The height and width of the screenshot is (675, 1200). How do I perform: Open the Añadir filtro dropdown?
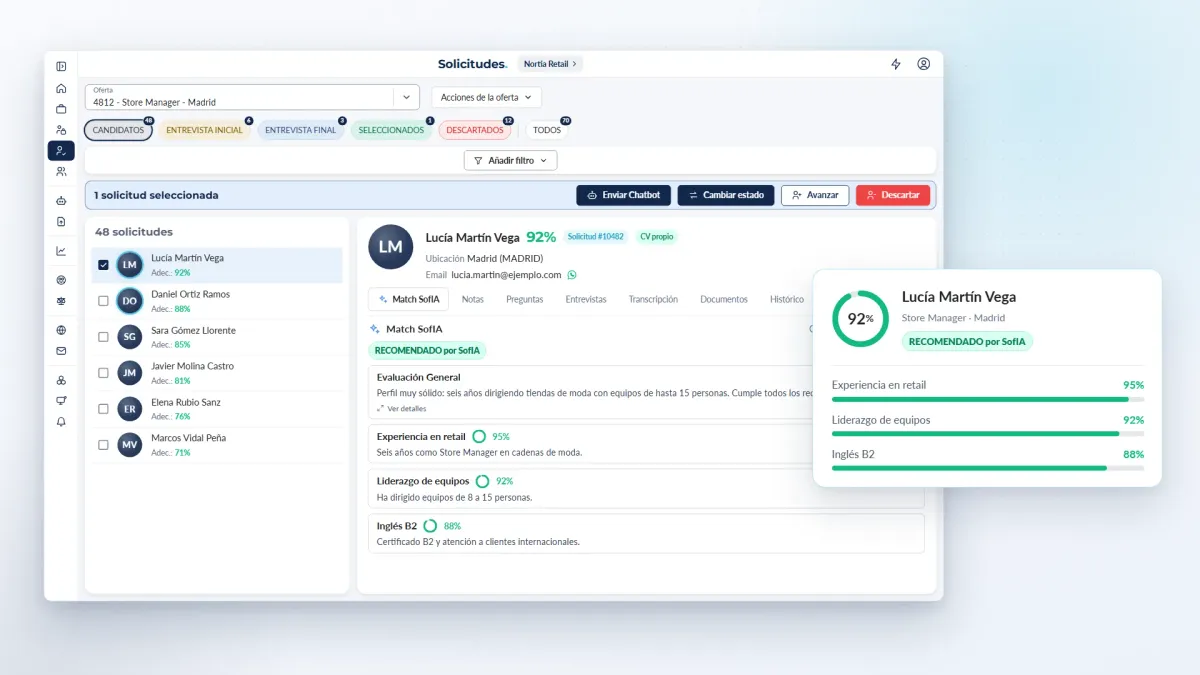coord(510,160)
